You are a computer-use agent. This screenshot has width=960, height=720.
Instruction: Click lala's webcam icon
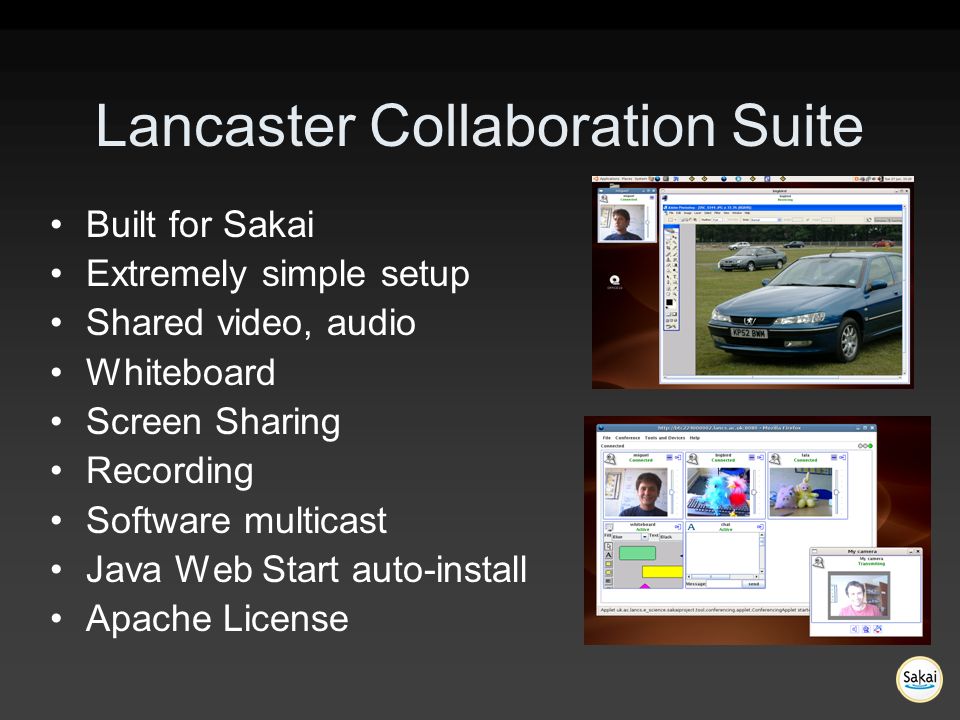(775, 459)
